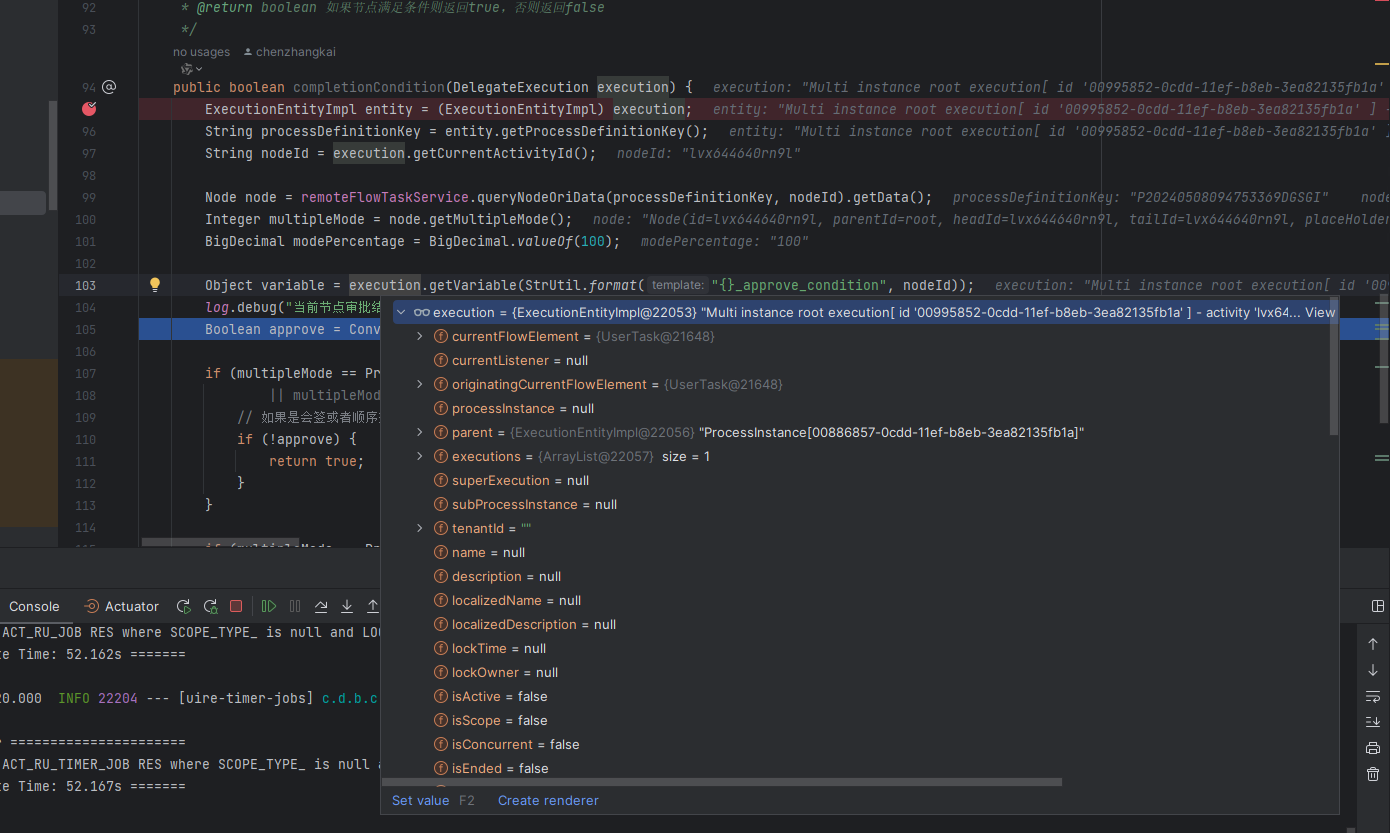
Task: Toggle the breakpoint on line 95
Action: click(x=89, y=108)
